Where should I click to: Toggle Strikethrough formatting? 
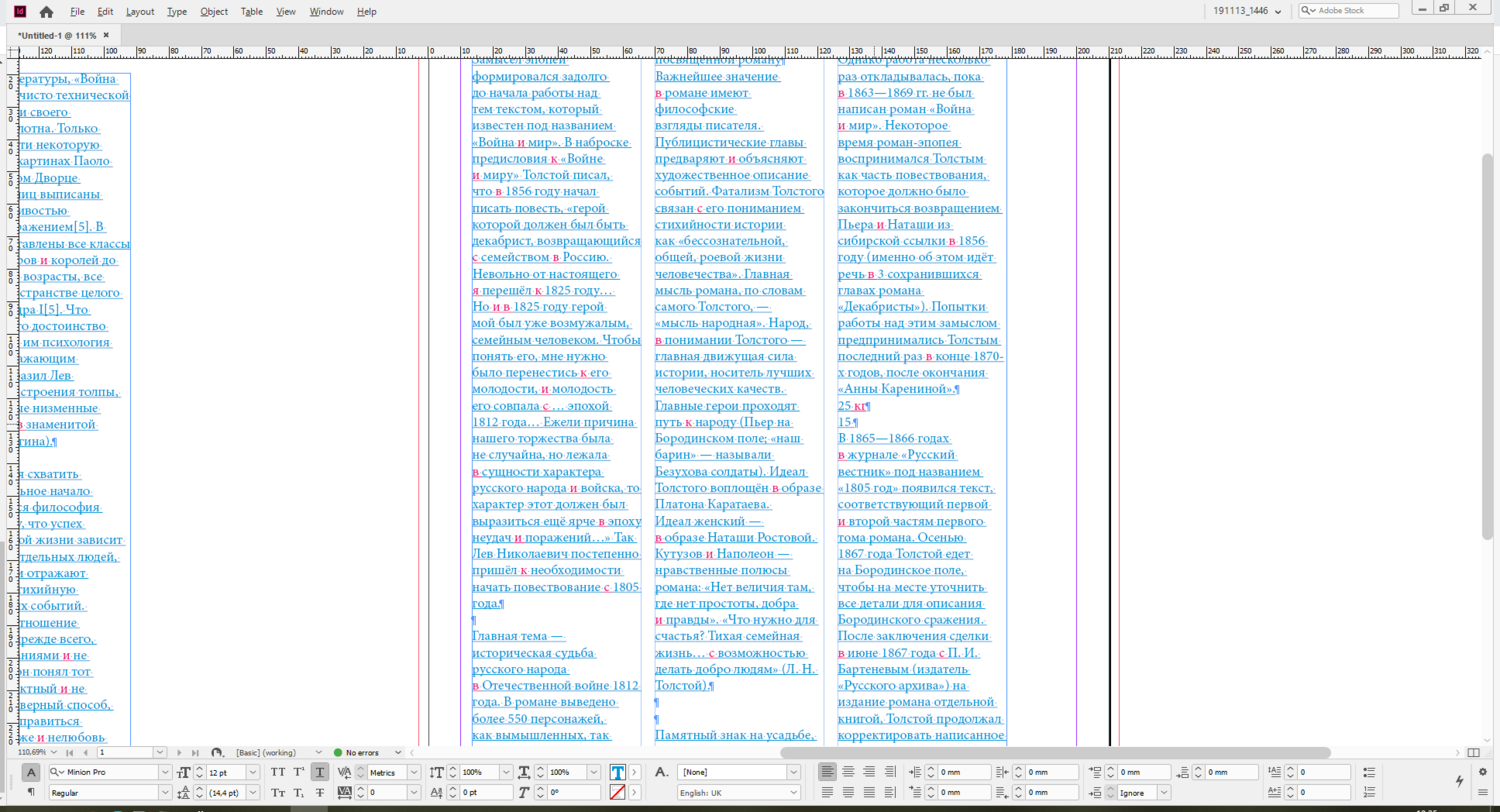(x=319, y=792)
